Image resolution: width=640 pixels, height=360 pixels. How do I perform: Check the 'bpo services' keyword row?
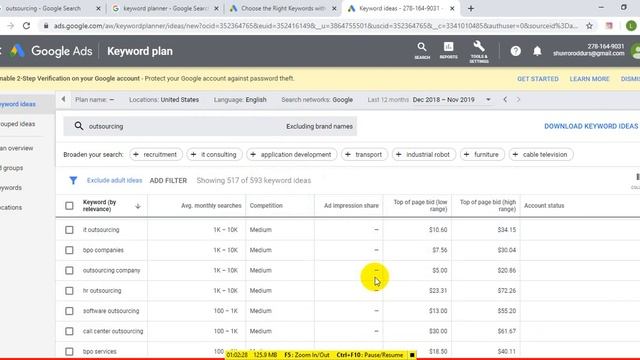click(x=69, y=351)
